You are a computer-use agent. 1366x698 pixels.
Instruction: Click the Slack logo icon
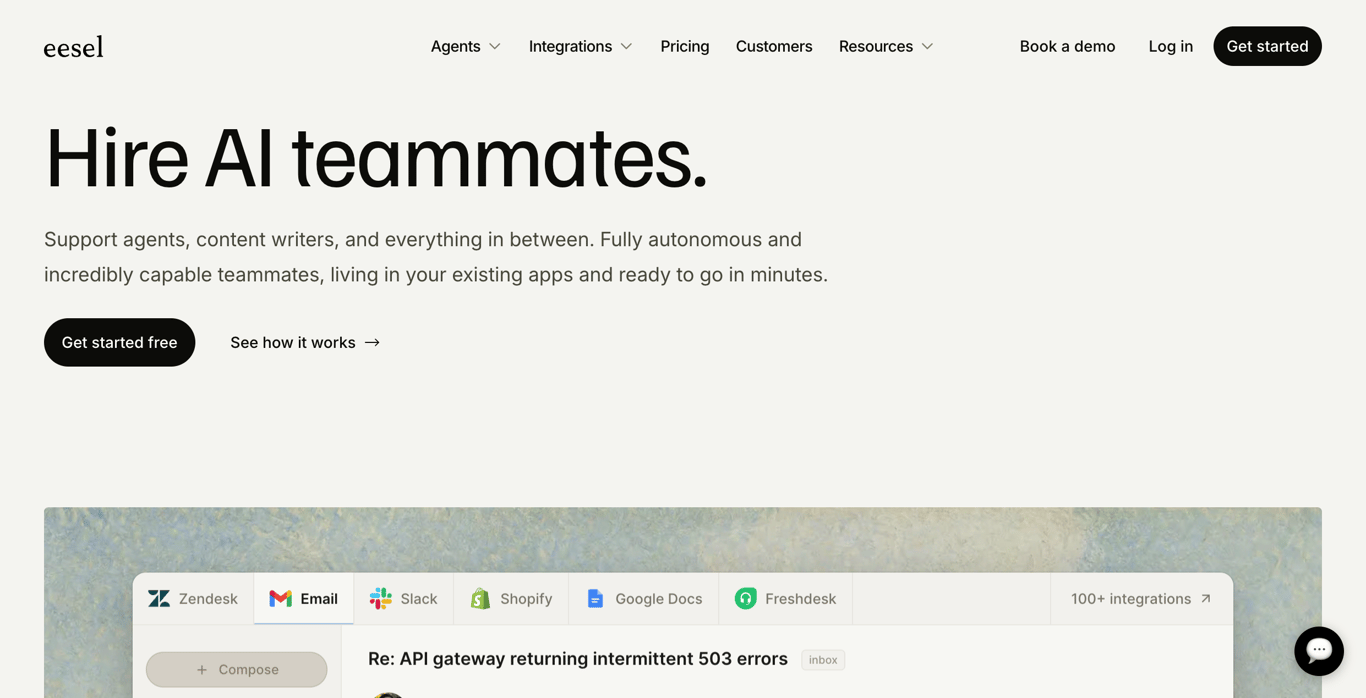pos(381,599)
